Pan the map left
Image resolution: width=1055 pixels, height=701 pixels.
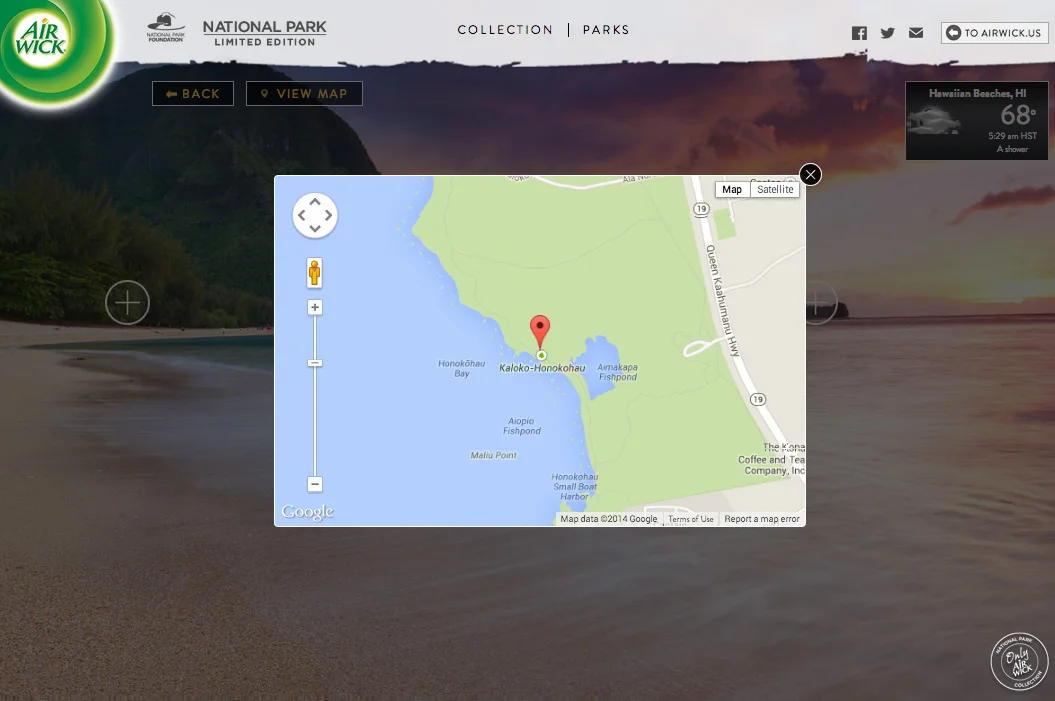coord(301,215)
